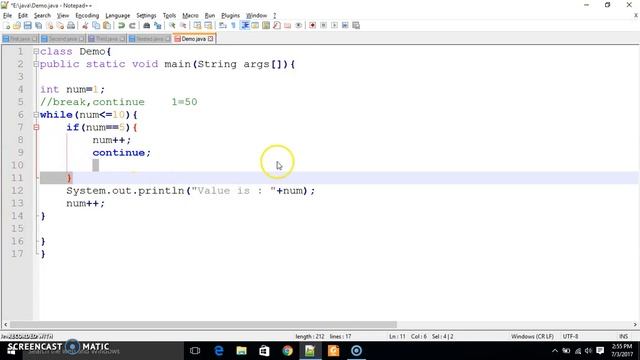This screenshot has height=360, width=640.
Task: Click the volume speaker tray icon
Action: coord(588,351)
